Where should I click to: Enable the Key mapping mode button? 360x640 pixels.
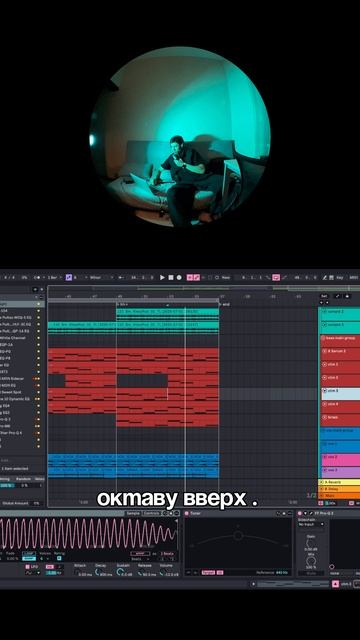[340, 277]
